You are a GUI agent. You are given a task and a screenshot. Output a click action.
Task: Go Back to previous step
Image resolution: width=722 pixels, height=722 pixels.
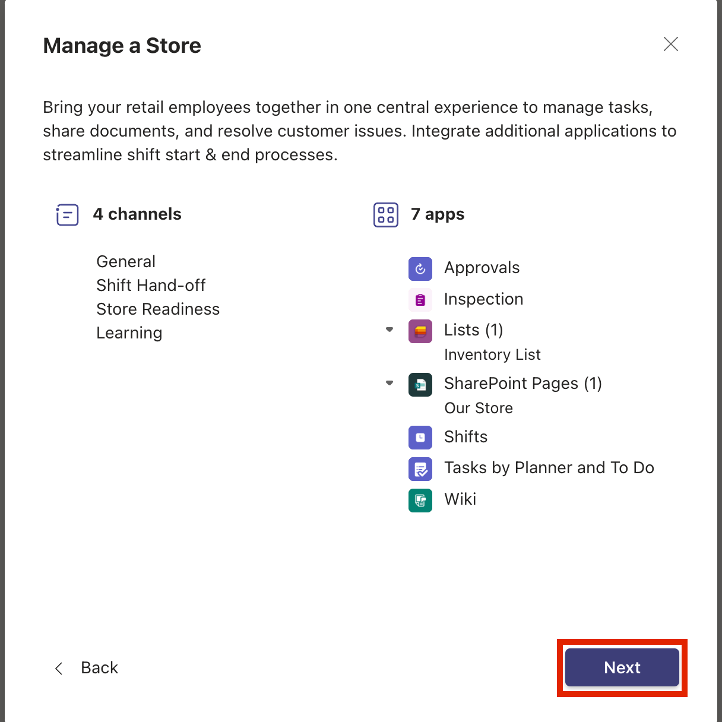tap(86, 668)
